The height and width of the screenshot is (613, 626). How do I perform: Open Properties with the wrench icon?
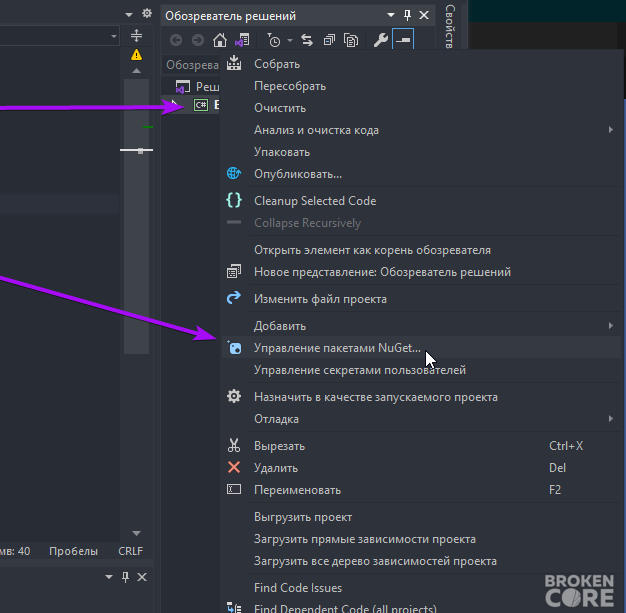tap(380, 40)
